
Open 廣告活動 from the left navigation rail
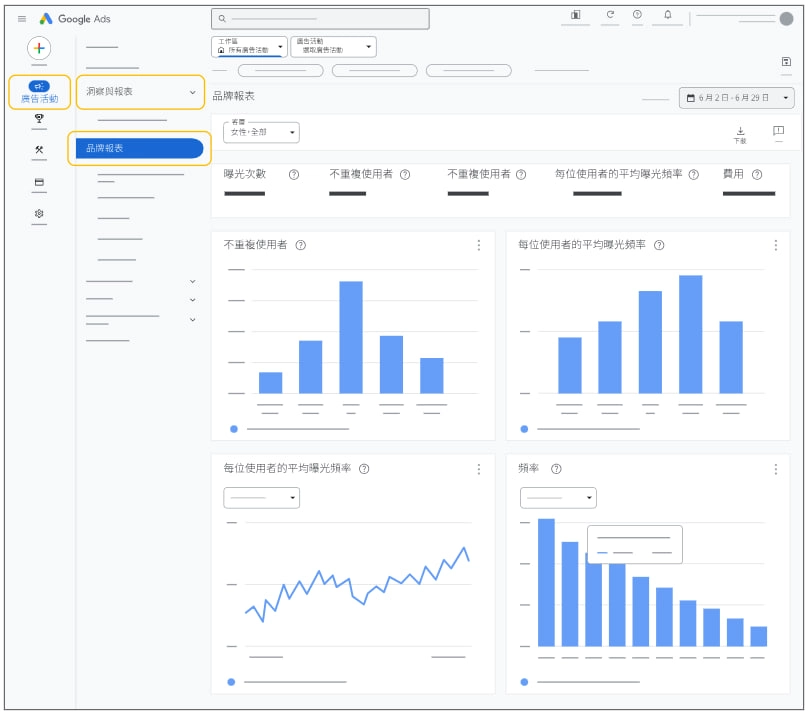tap(39, 92)
